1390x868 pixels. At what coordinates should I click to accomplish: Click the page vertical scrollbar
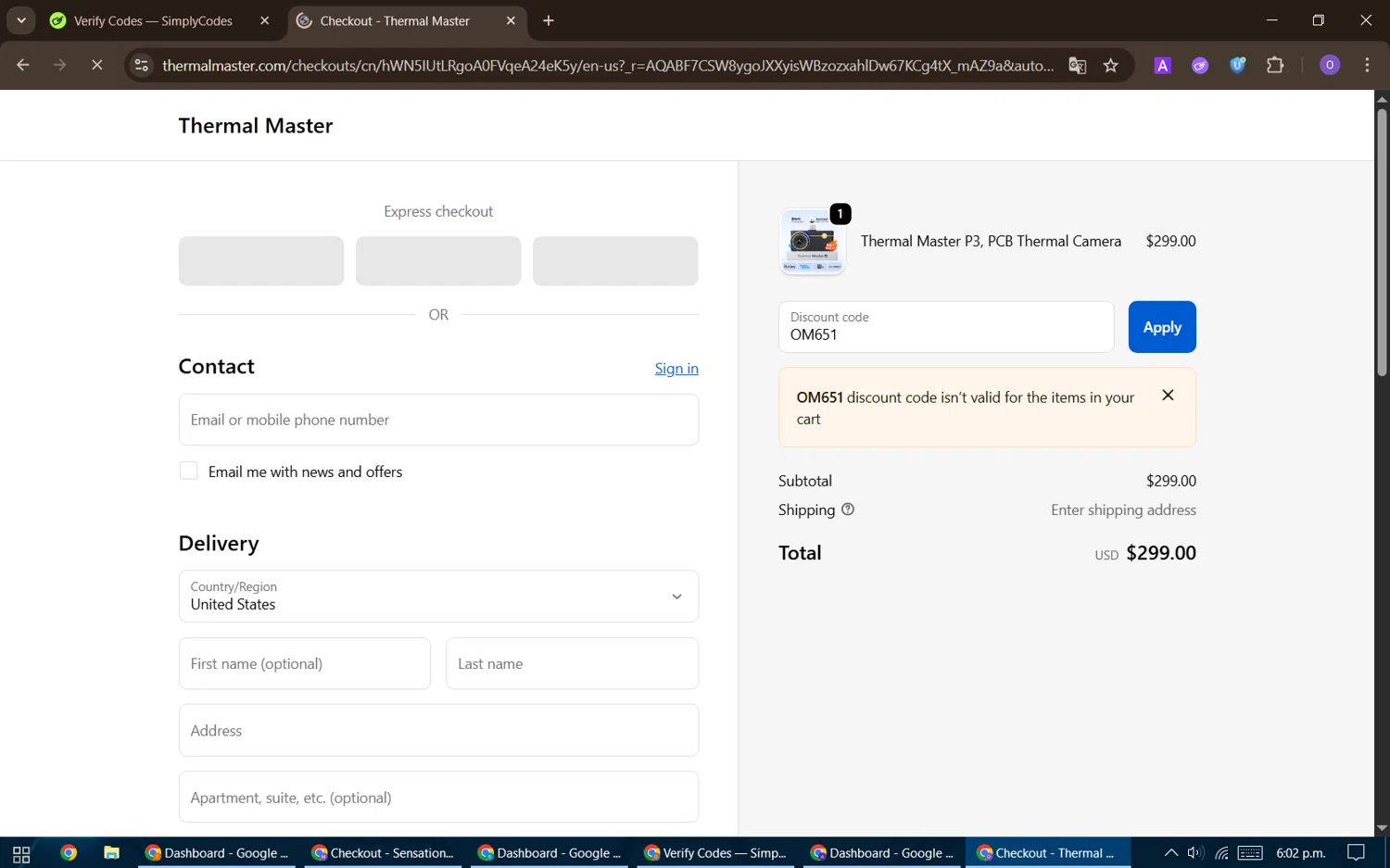coord(1382,243)
